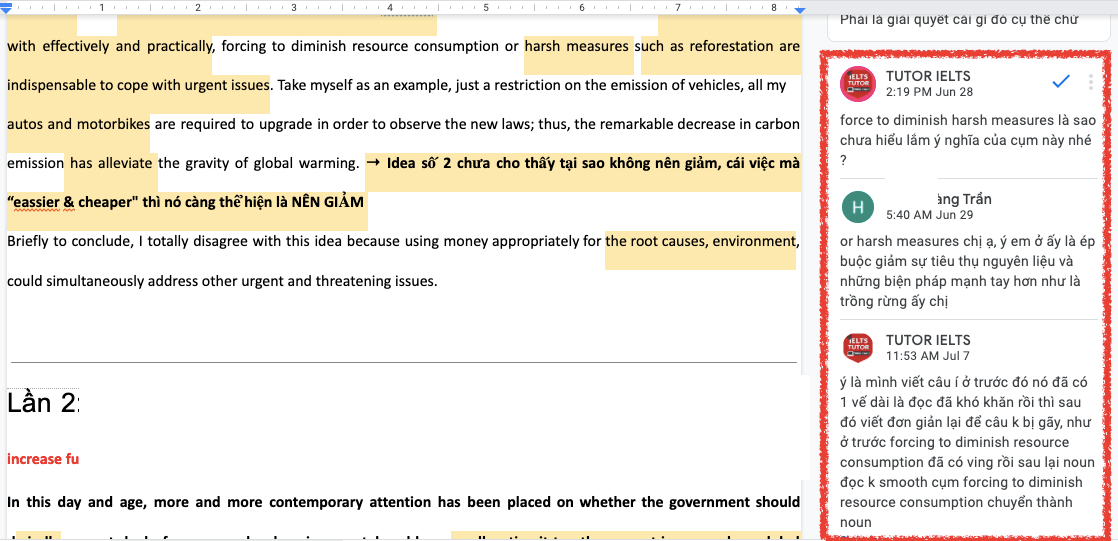Select the right indent marker on the ruler
Screen dimensions: 1118x541
[x=800, y=9]
